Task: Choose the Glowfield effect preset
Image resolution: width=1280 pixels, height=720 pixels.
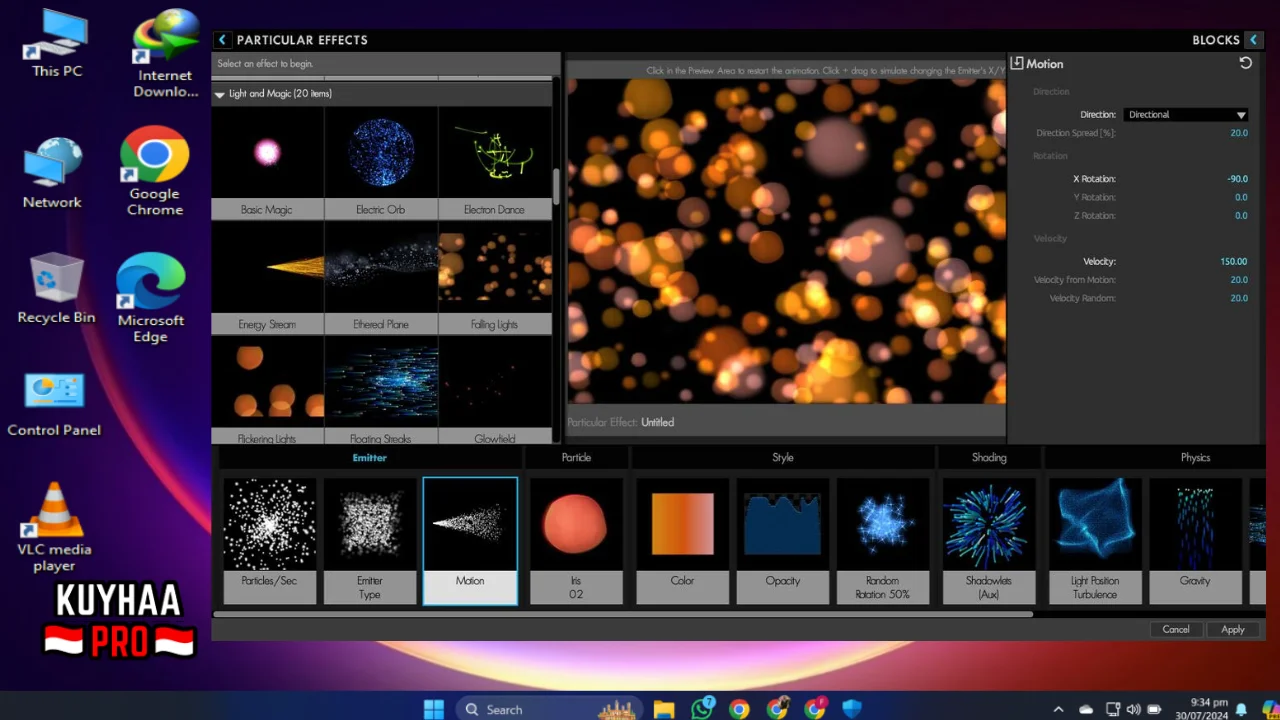Action: coord(495,390)
